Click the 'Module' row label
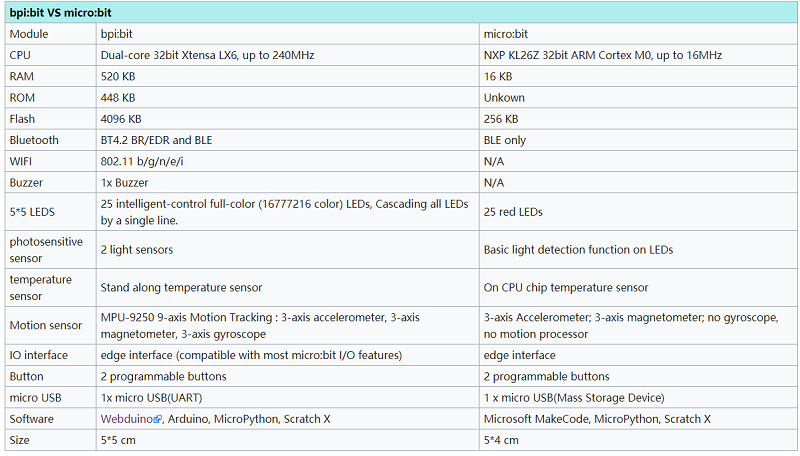The width and height of the screenshot is (800, 456). point(51,34)
